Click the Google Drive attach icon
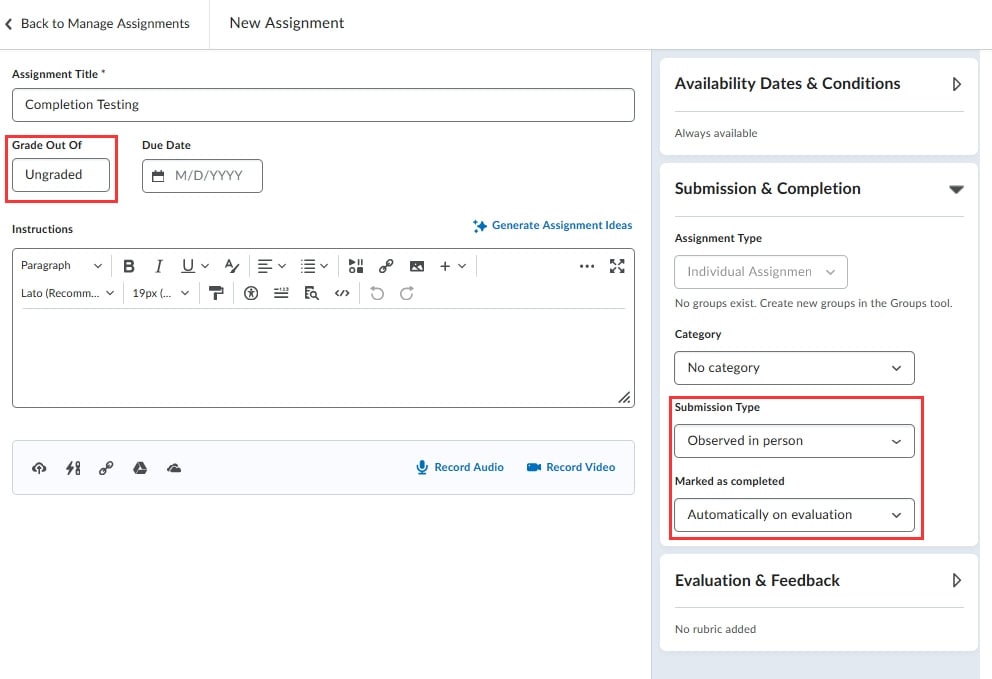 140,468
